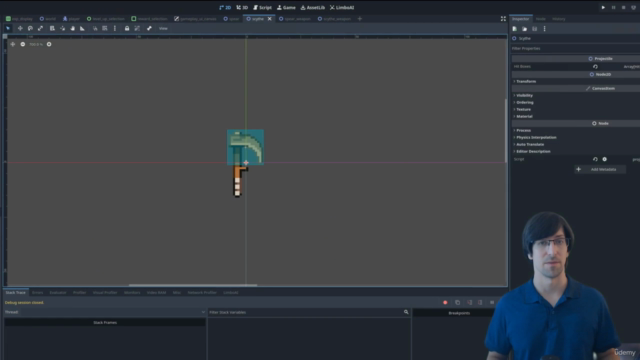Switch to the 2D workspace
This screenshot has height=360, width=640.
click(x=225, y=7)
